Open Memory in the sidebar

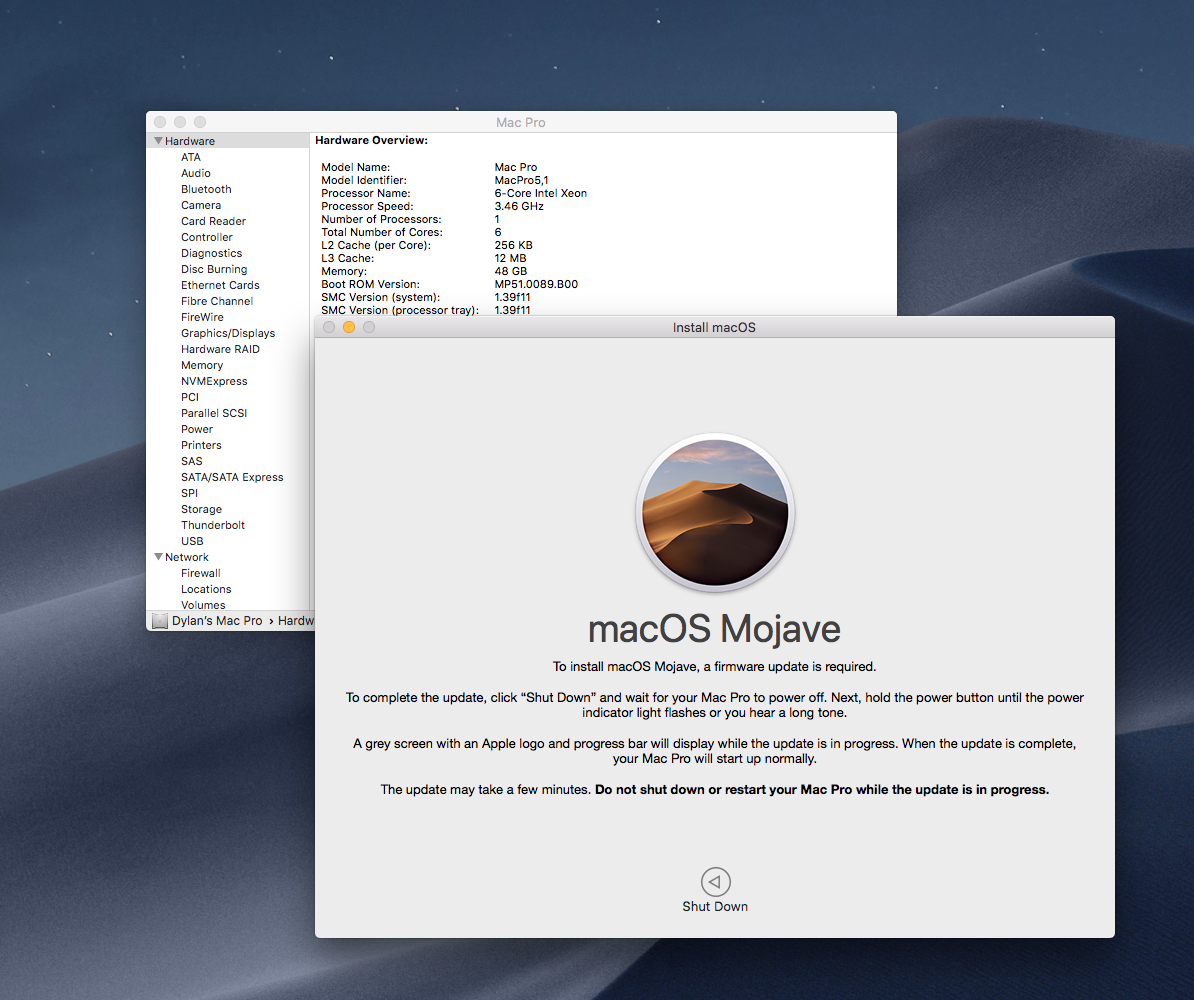pos(202,365)
